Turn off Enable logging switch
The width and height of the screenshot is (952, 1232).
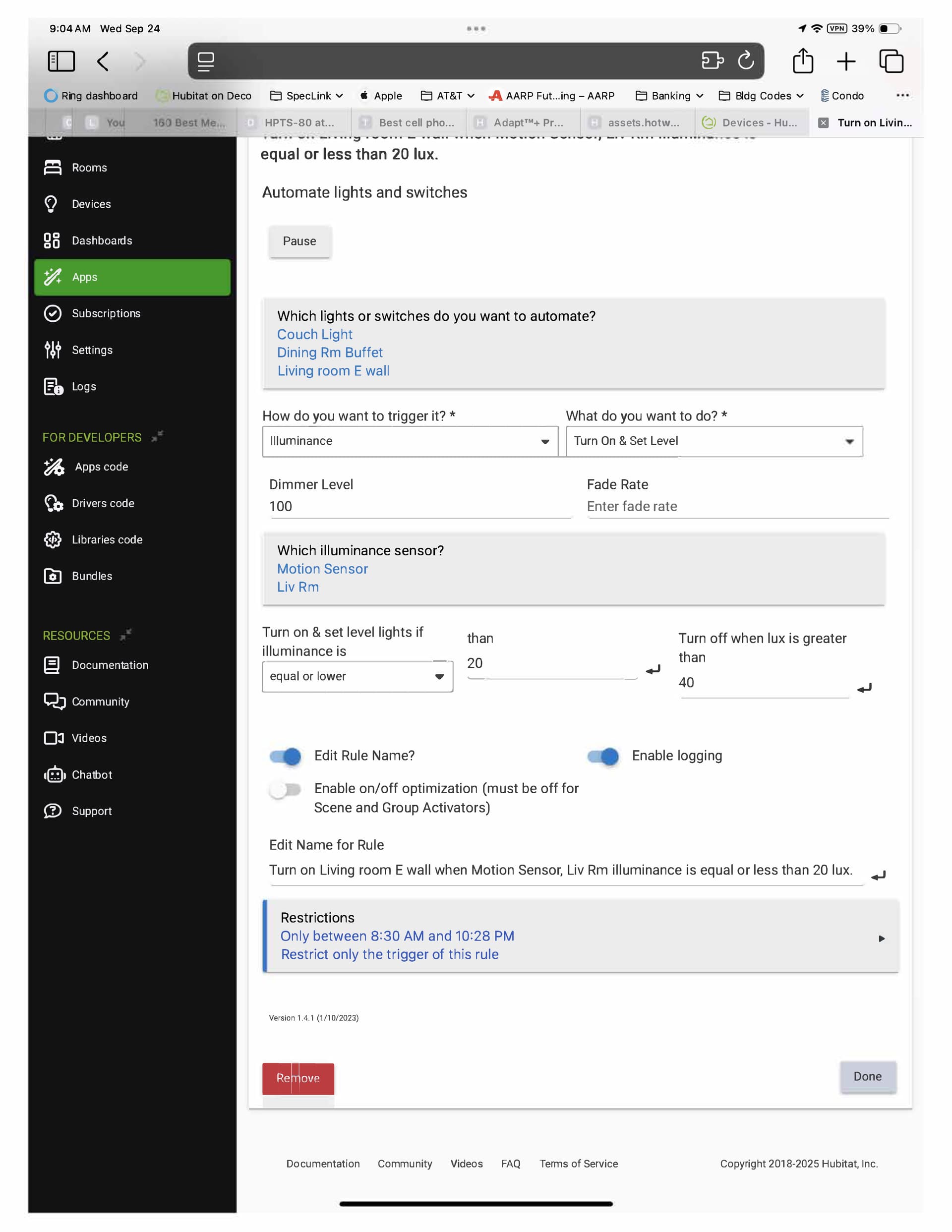603,756
